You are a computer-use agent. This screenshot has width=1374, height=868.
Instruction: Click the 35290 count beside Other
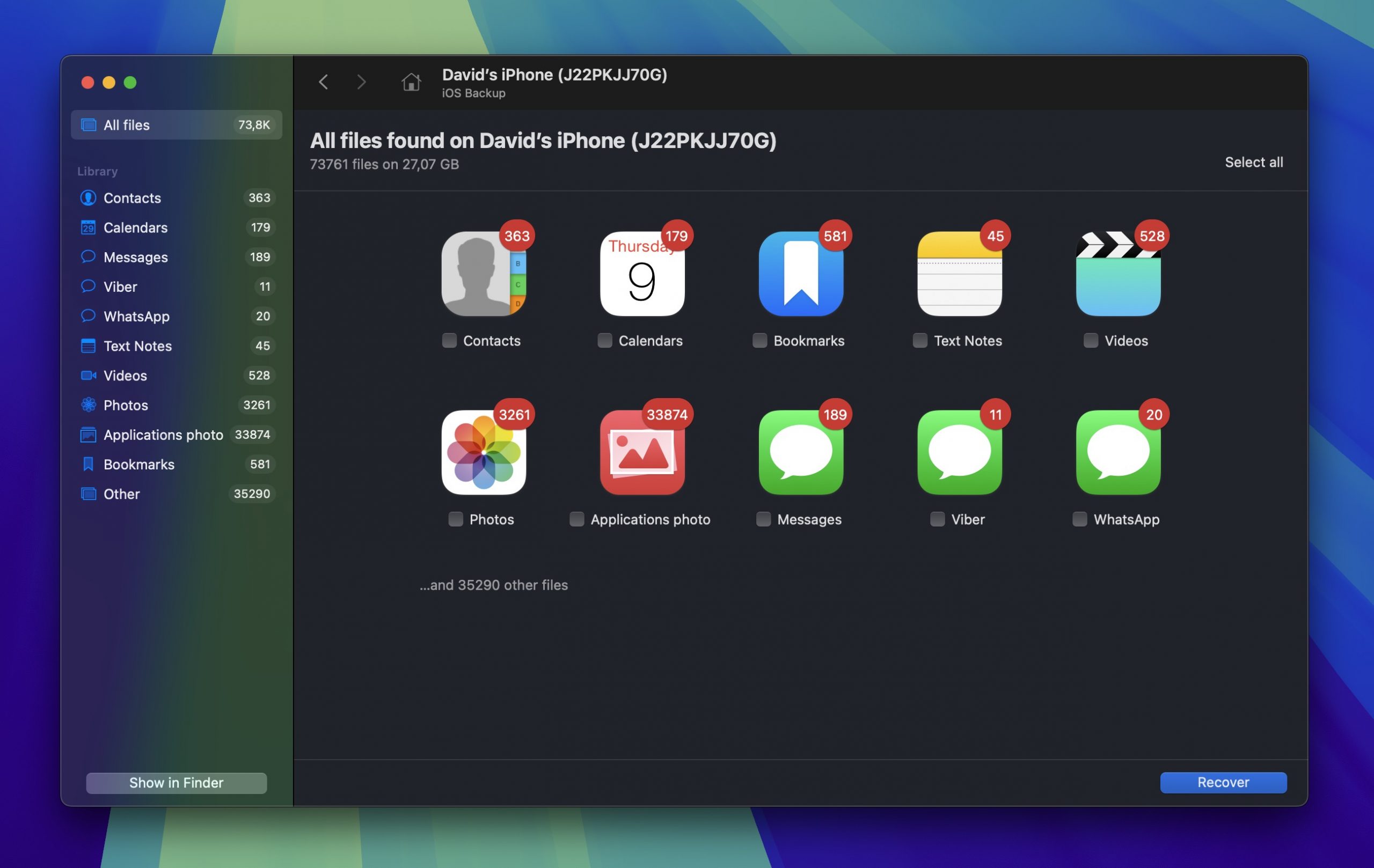[252, 494]
